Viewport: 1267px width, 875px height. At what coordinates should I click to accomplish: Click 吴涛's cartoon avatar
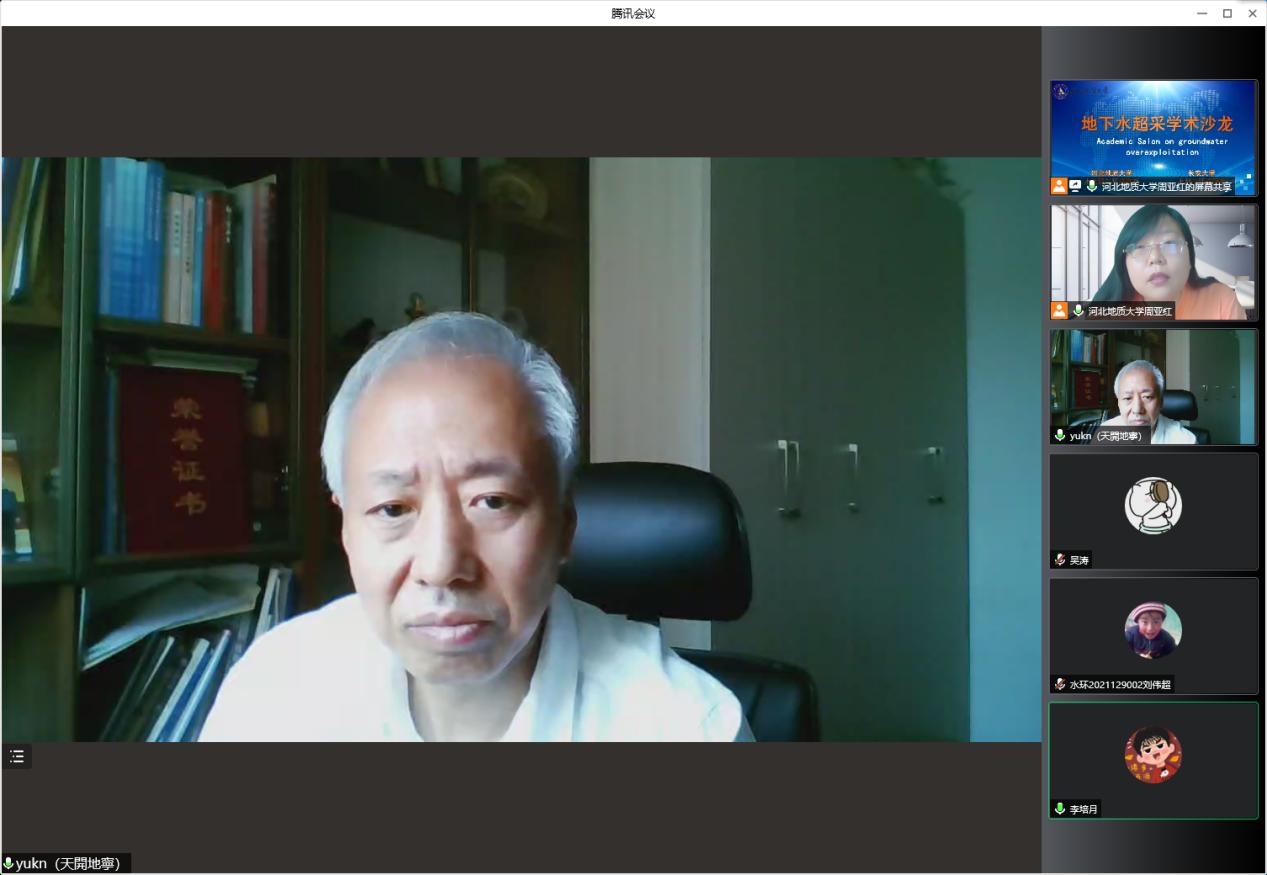1153,505
